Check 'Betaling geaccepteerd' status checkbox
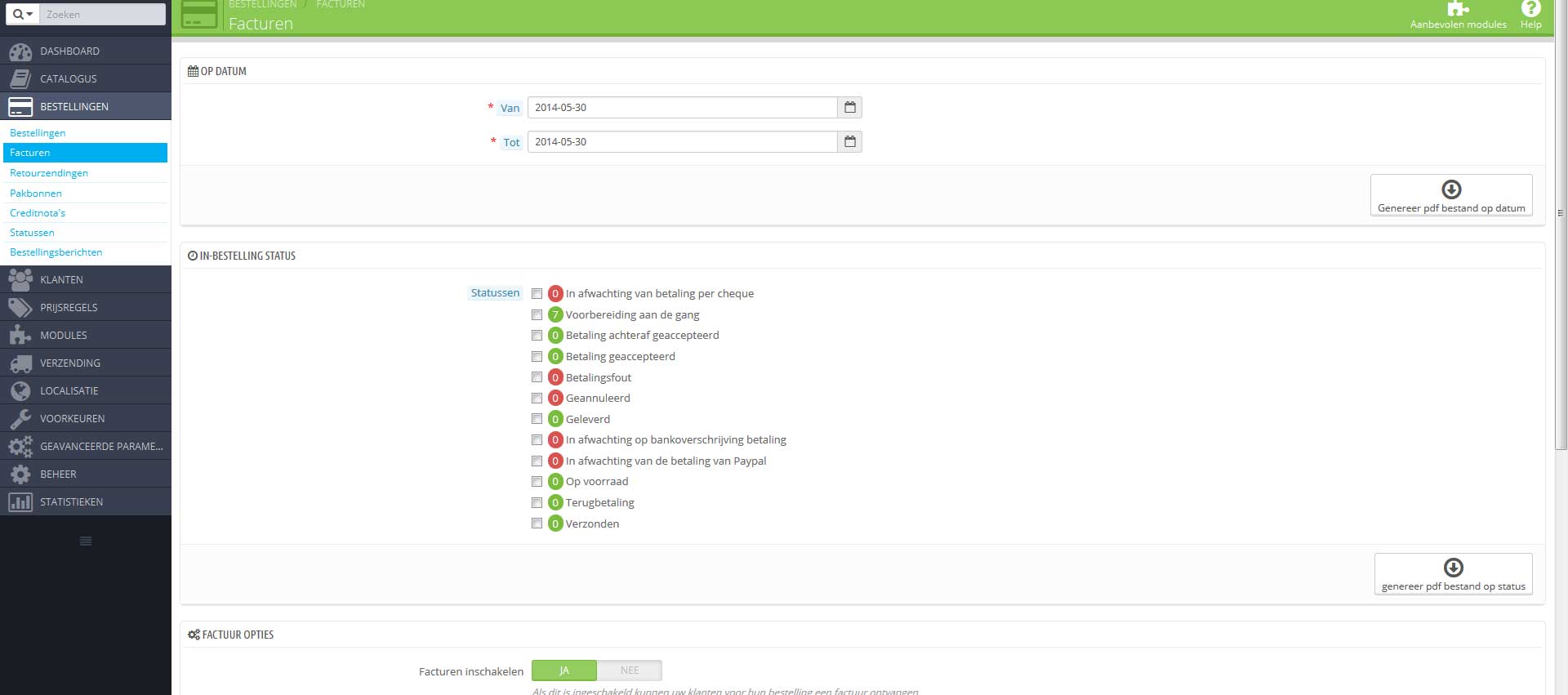Viewport: 1568px width, 695px height. tap(537, 357)
